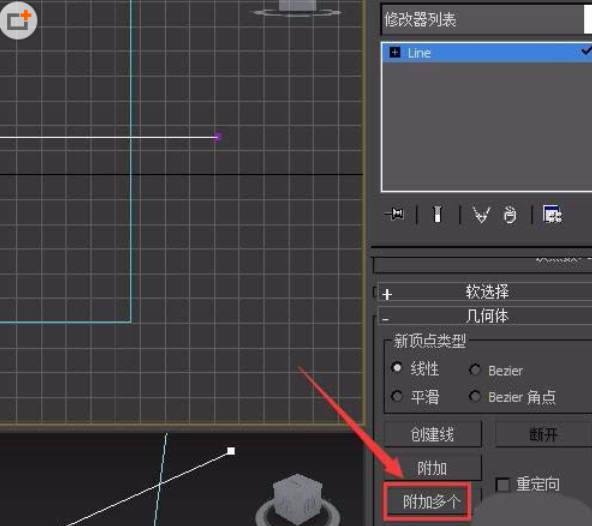
Task: Click the orange plus overlay icon
Action: click(18, 20)
